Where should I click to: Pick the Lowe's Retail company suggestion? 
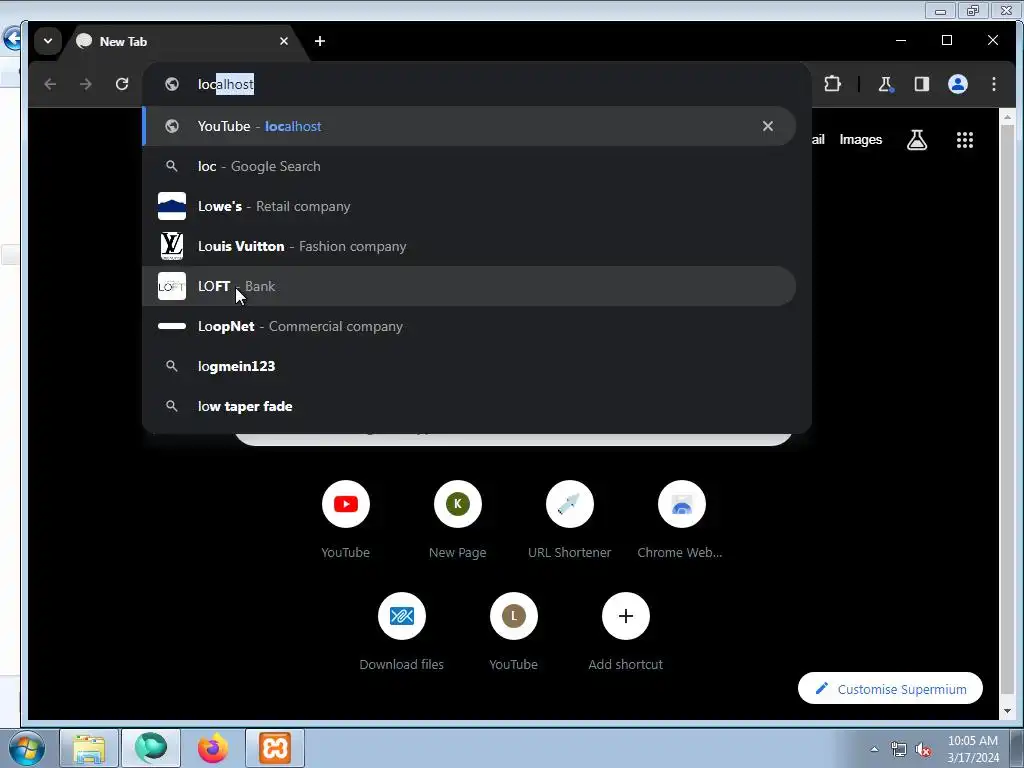(x=469, y=206)
